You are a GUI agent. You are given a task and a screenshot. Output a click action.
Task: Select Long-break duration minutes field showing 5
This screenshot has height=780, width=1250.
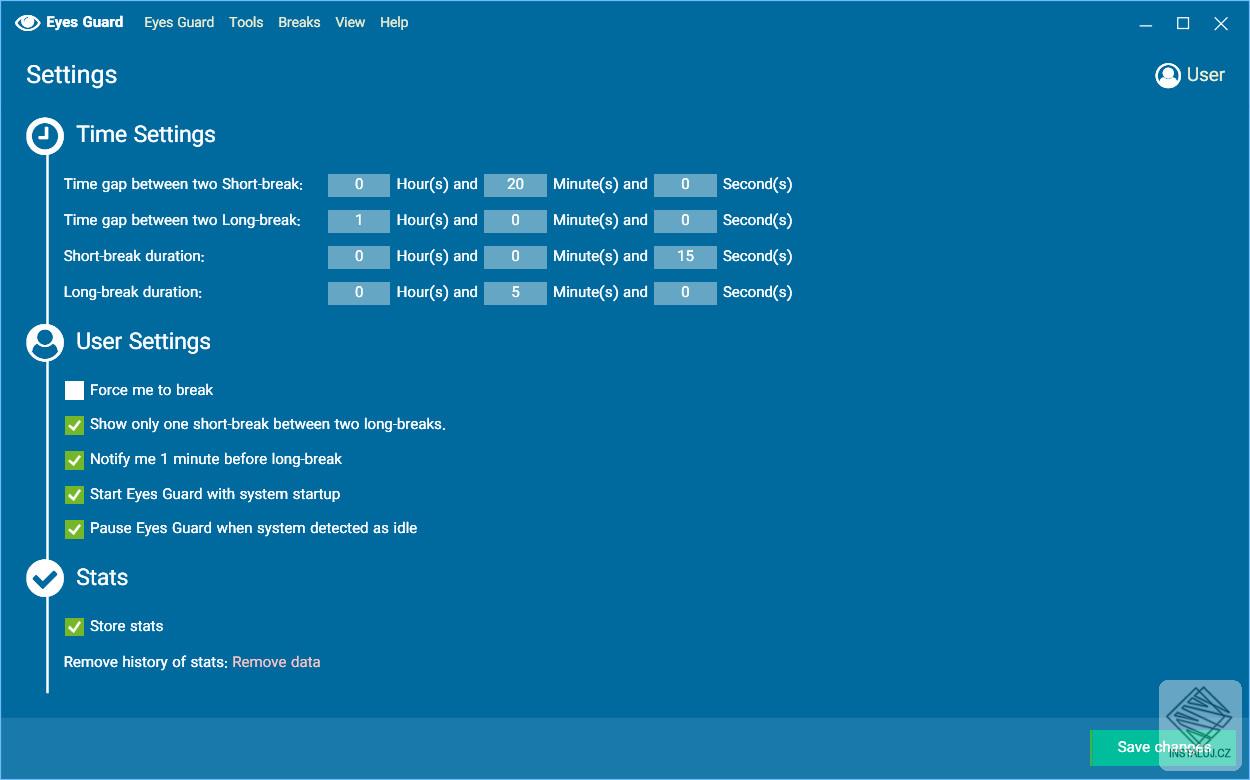[515, 293]
